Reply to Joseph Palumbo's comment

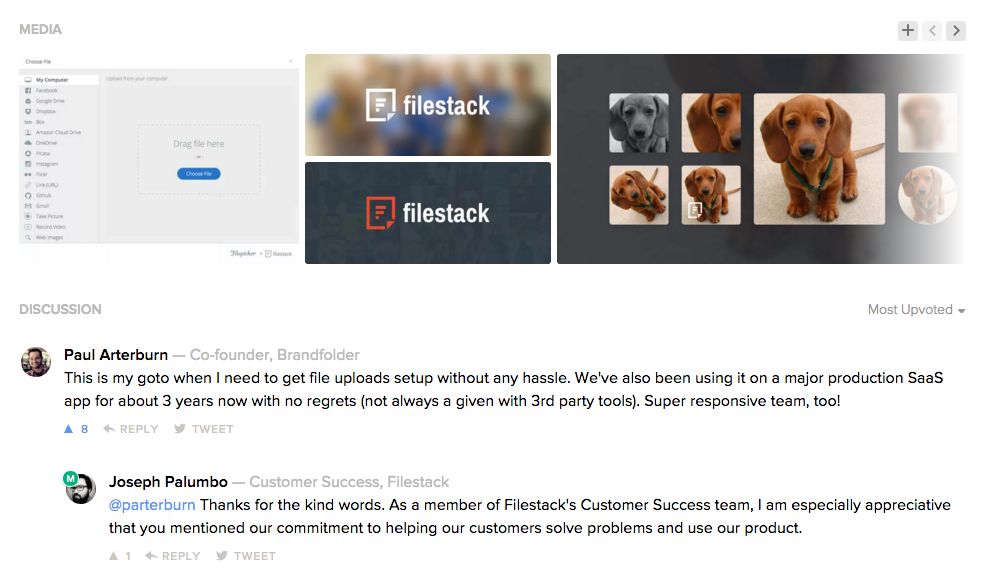coord(172,556)
